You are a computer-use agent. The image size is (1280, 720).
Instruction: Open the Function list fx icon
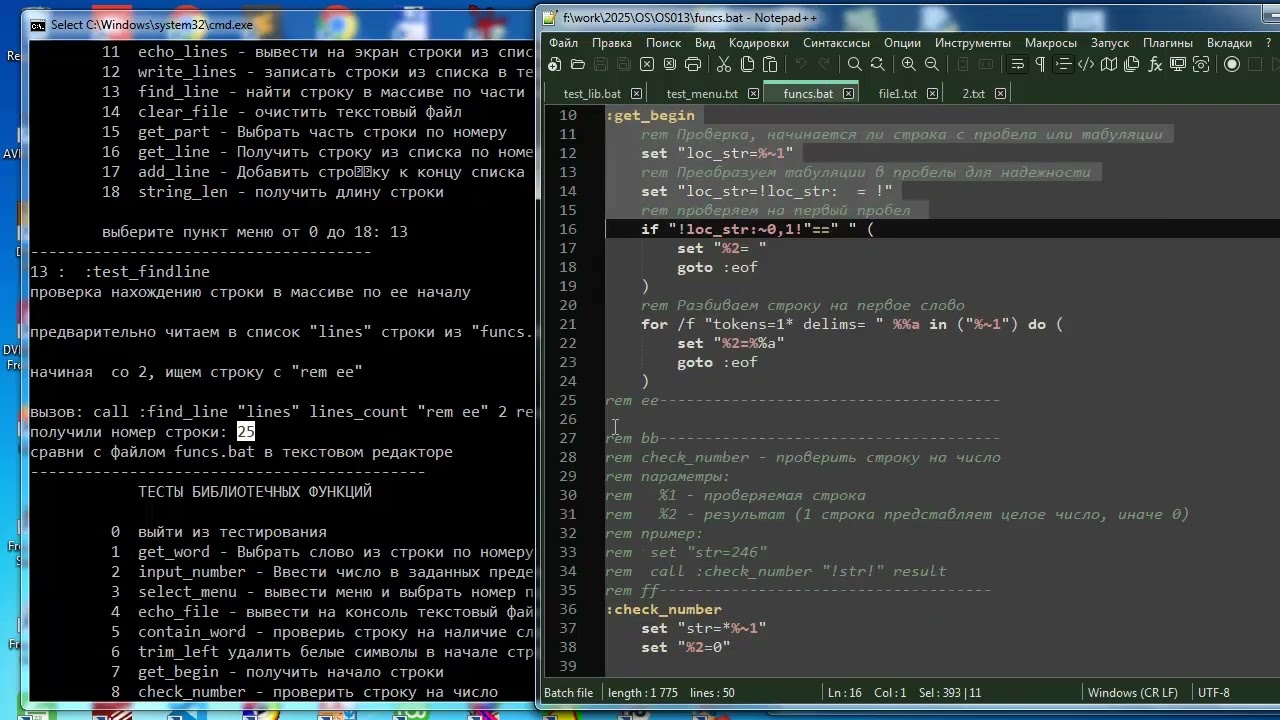[x=1155, y=64]
